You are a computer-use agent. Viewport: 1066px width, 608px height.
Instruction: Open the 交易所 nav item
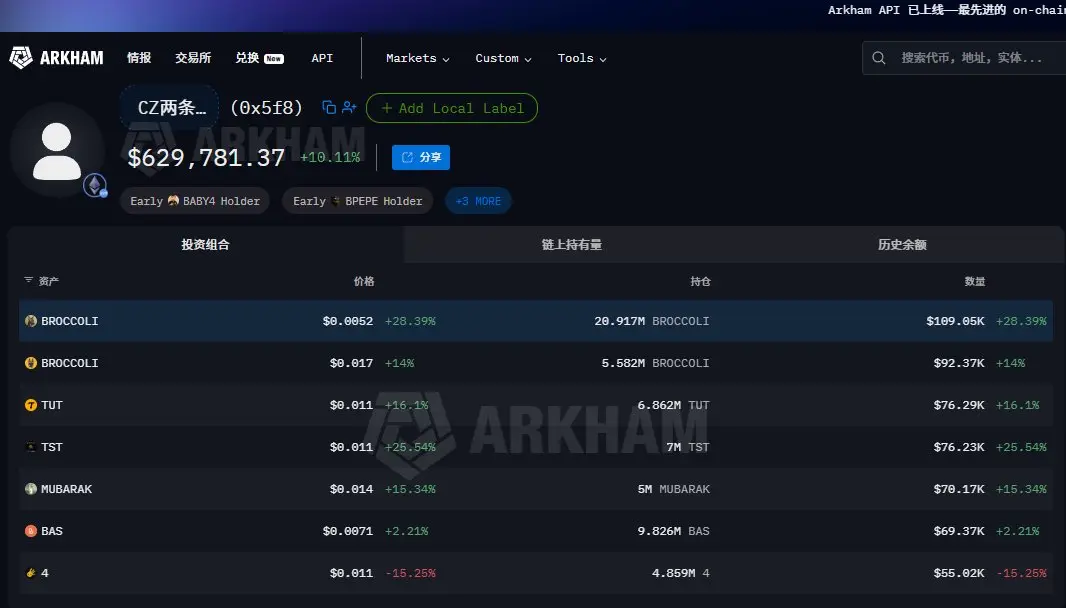(x=193, y=58)
